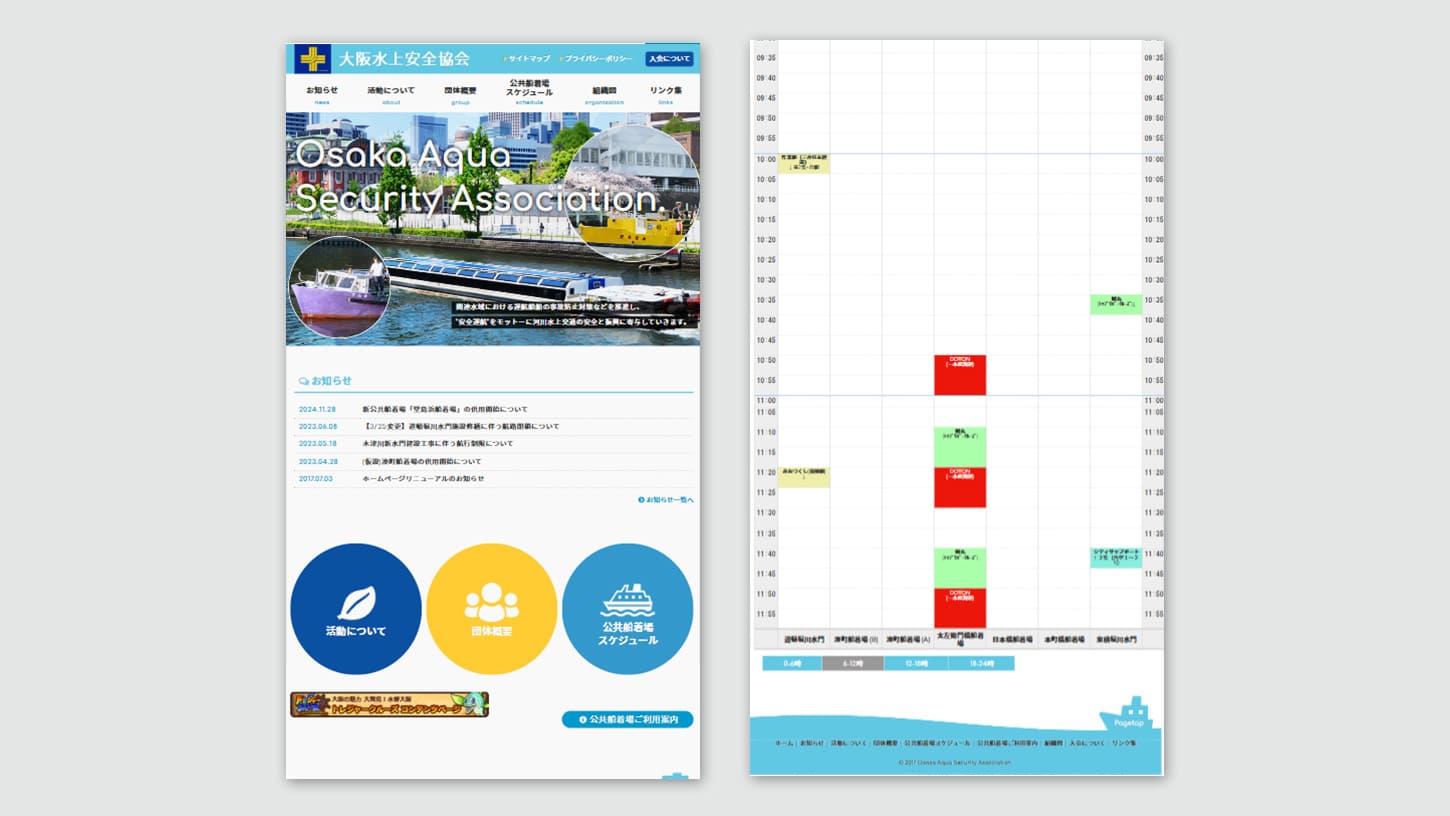This screenshot has width=1450, height=816.
Task: Click the yellow schedule entry at 10:00
Action: [804, 164]
